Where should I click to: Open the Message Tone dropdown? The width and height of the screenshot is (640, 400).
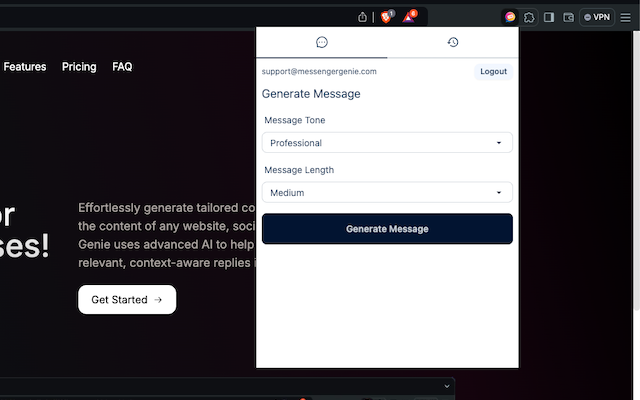(x=387, y=142)
